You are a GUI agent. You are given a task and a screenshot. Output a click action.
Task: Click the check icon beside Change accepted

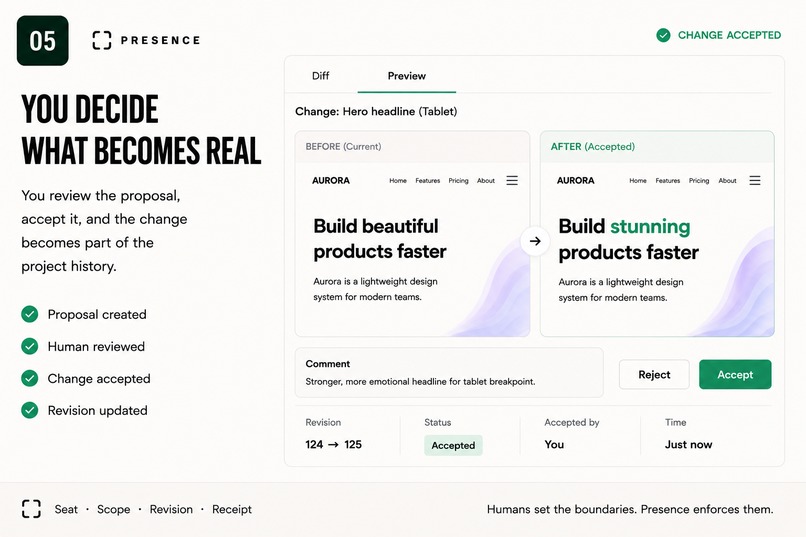[x=30, y=378]
